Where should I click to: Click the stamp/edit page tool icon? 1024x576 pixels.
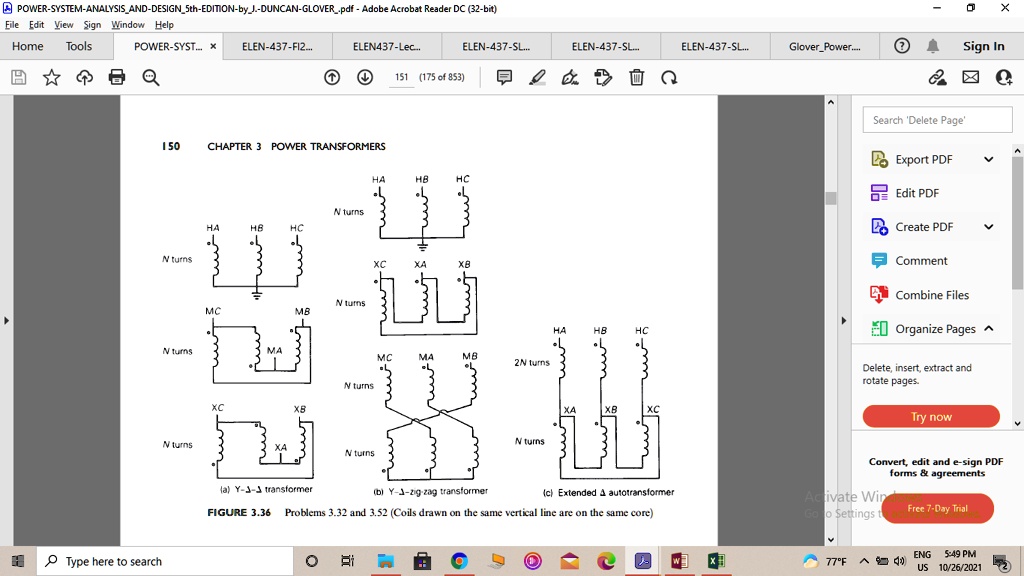(603, 78)
